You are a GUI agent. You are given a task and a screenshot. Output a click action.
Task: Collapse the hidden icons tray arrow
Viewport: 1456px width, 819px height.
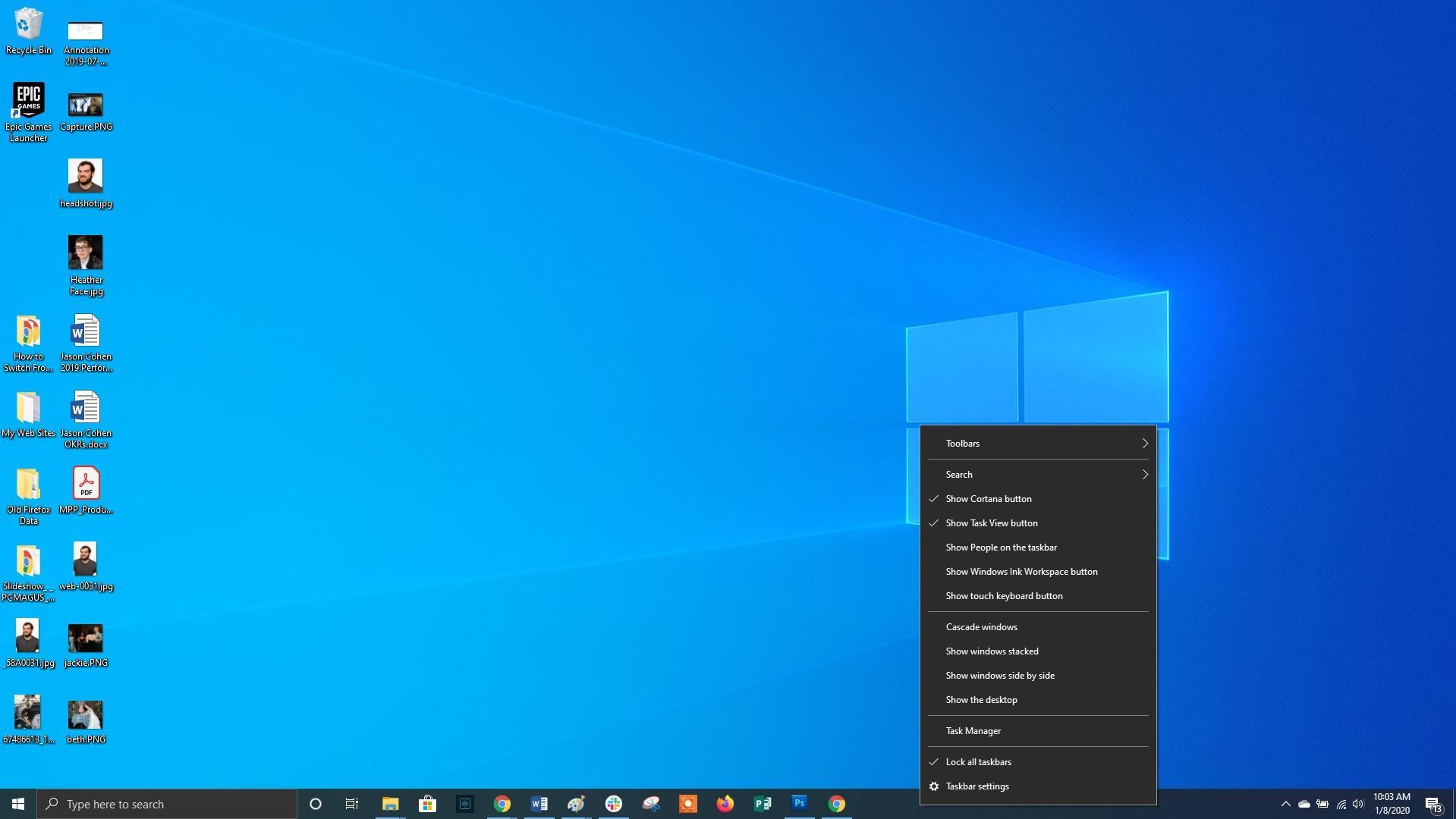[1286, 805]
